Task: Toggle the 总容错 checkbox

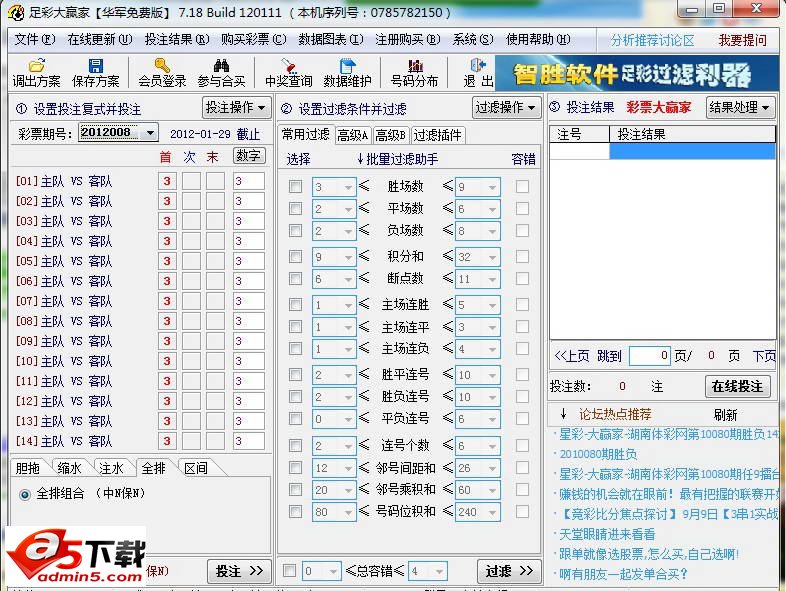Action: coord(289,570)
